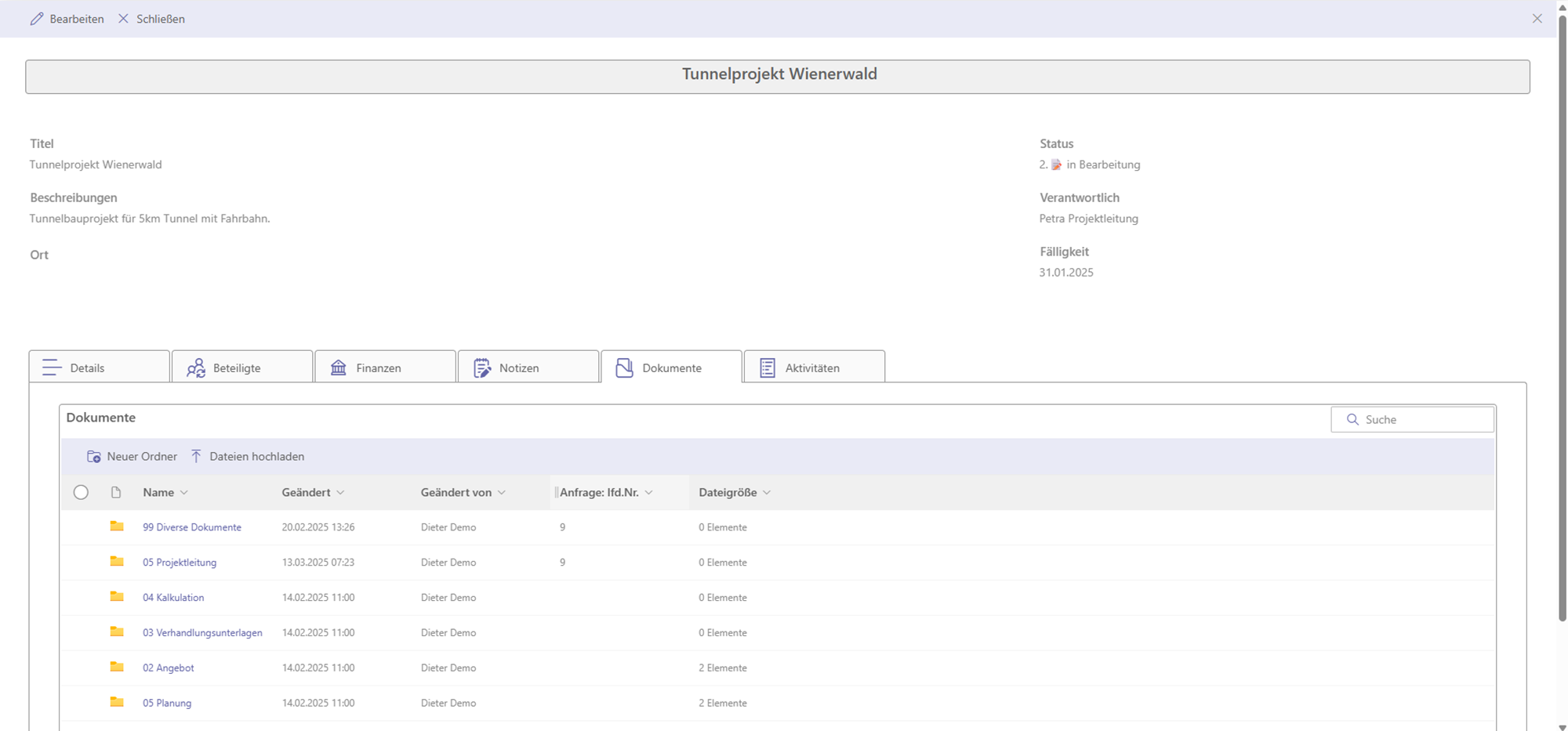Toggle the select-all circle in header row

click(x=81, y=493)
